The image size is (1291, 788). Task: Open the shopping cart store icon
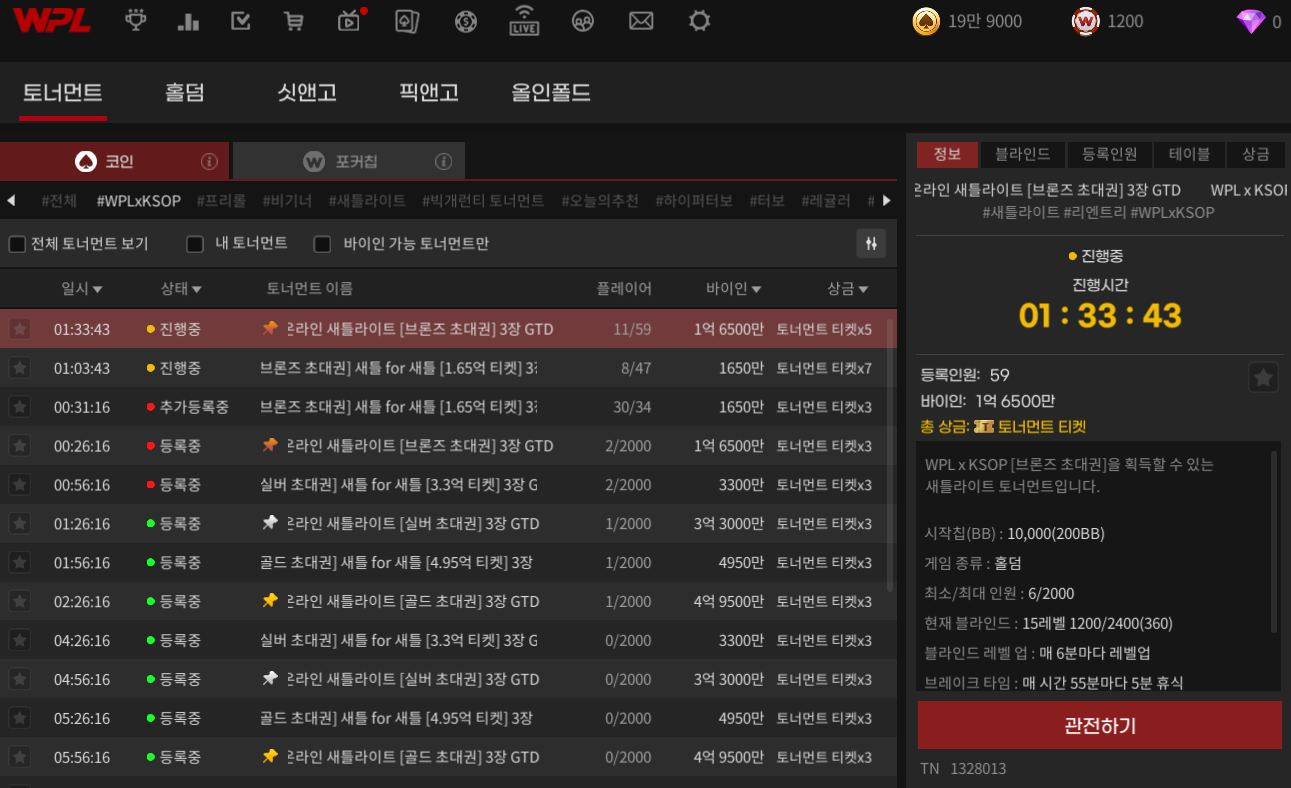[293, 21]
